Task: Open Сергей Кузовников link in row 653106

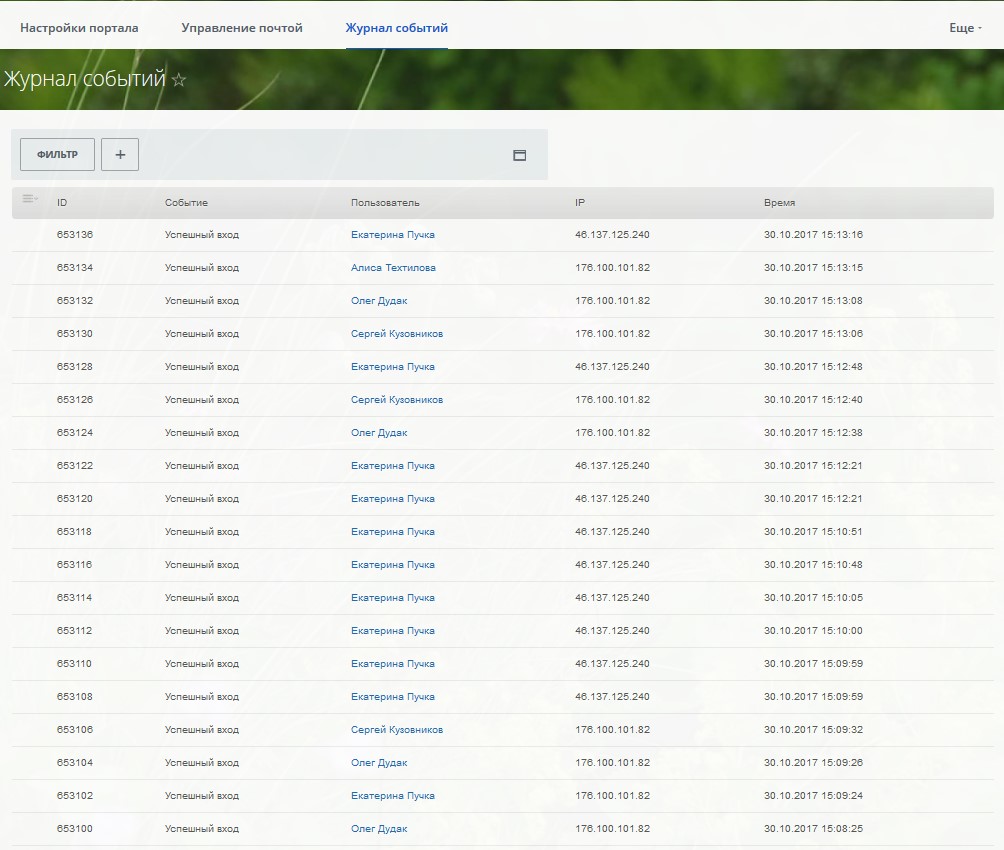Action: click(397, 730)
